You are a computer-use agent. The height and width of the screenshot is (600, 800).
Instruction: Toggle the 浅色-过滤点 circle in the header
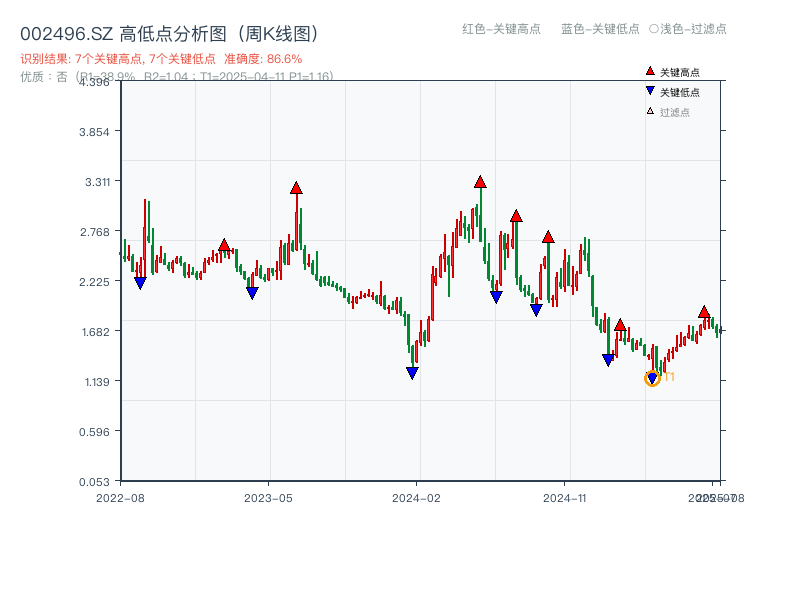653,29
